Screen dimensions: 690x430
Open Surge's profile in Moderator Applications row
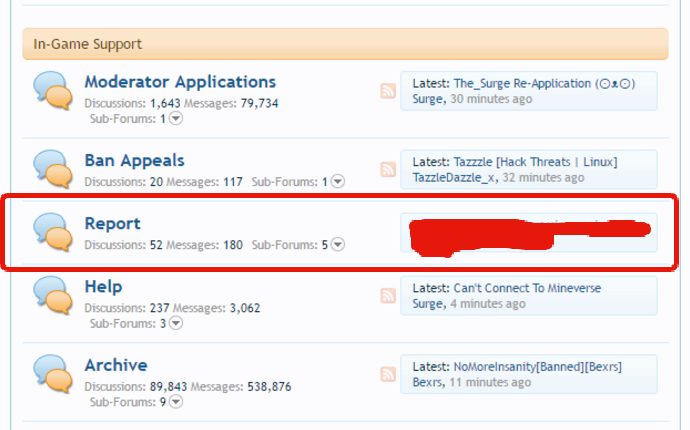point(427,99)
